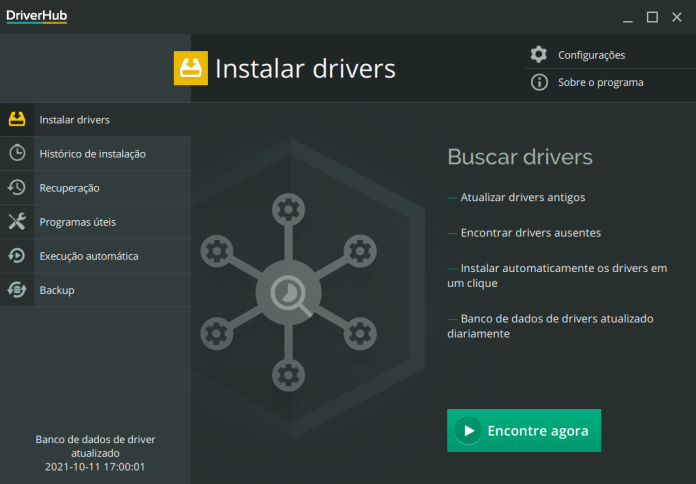Click 'Banco de dados de driver atualizado' status

[95, 446]
